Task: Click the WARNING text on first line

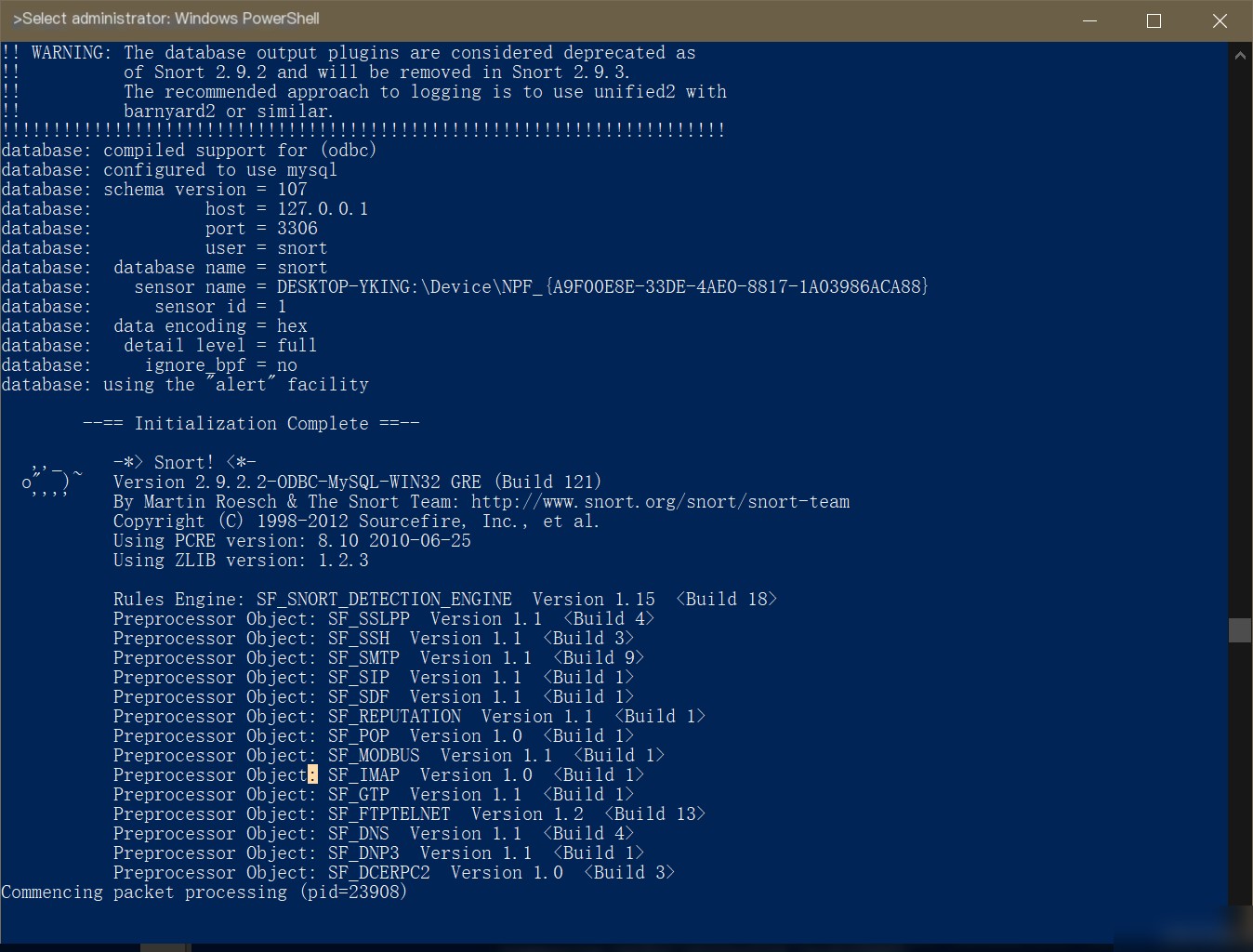Action: (68, 53)
